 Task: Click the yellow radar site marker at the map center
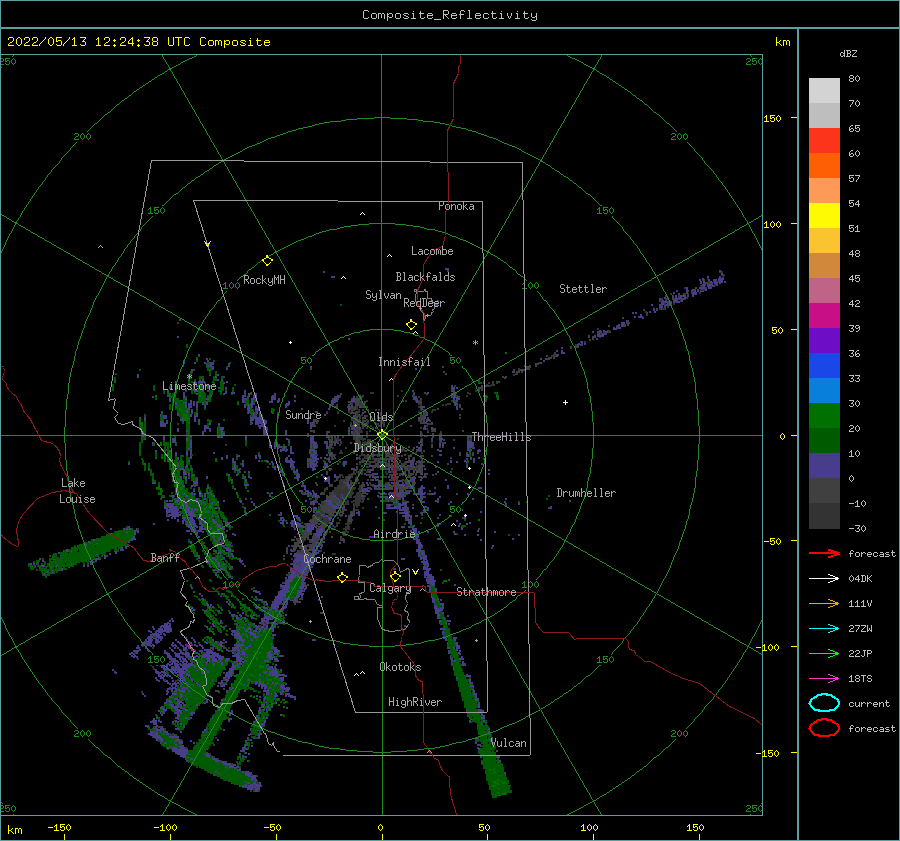click(382, 435)
